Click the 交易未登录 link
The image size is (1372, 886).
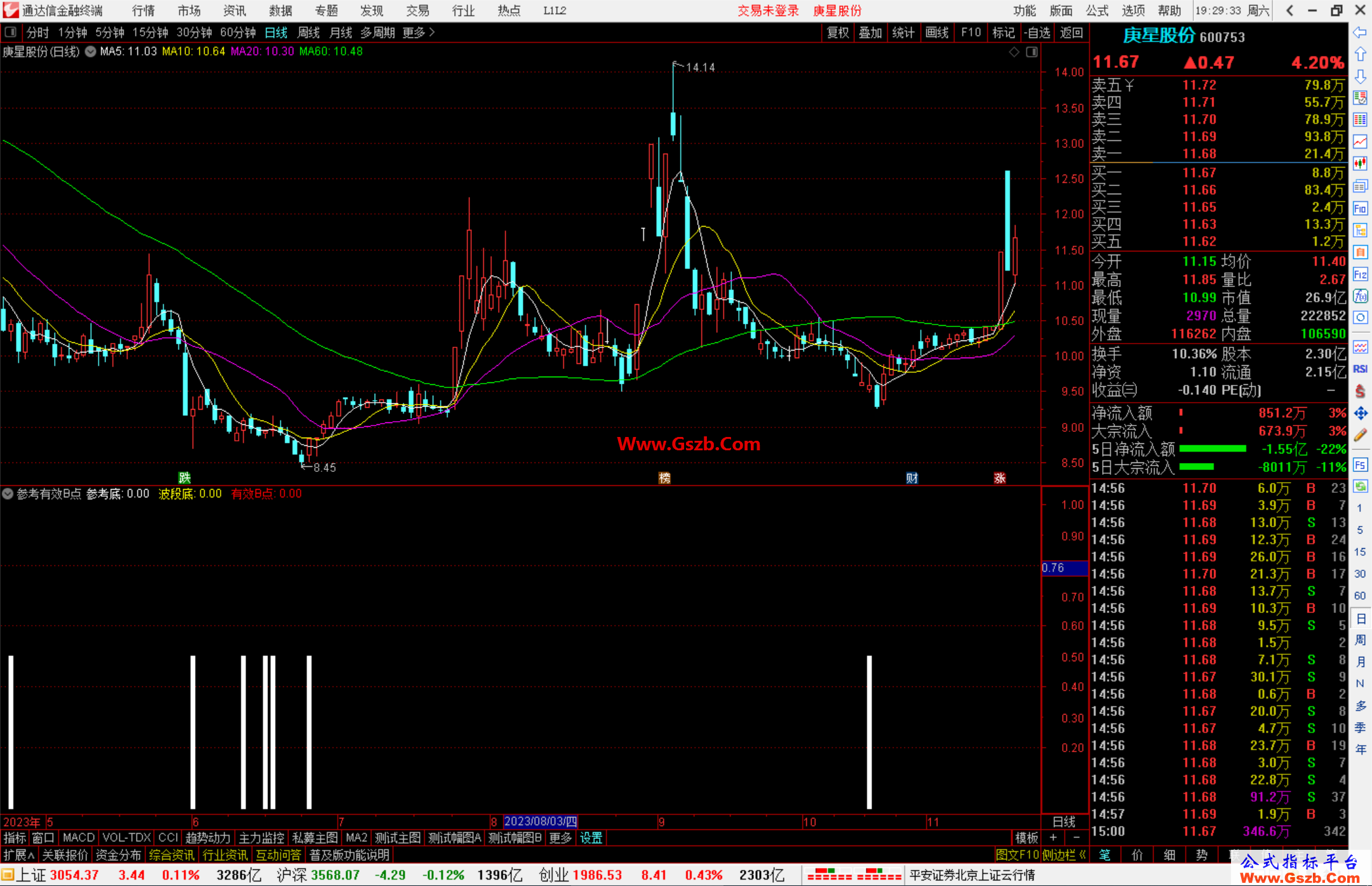tap(768, 11)
